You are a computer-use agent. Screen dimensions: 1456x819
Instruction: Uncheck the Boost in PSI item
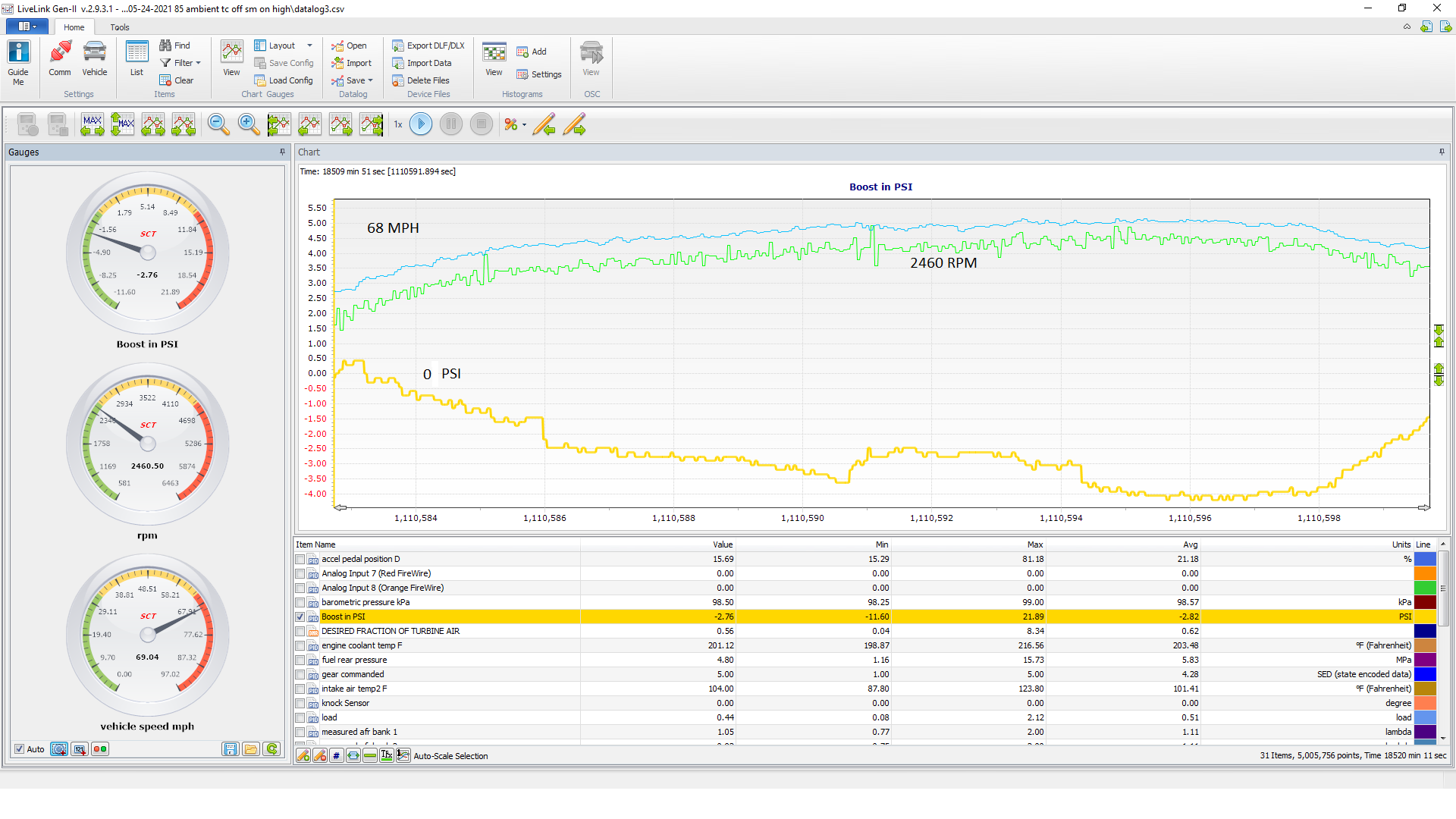click(300, 617)
